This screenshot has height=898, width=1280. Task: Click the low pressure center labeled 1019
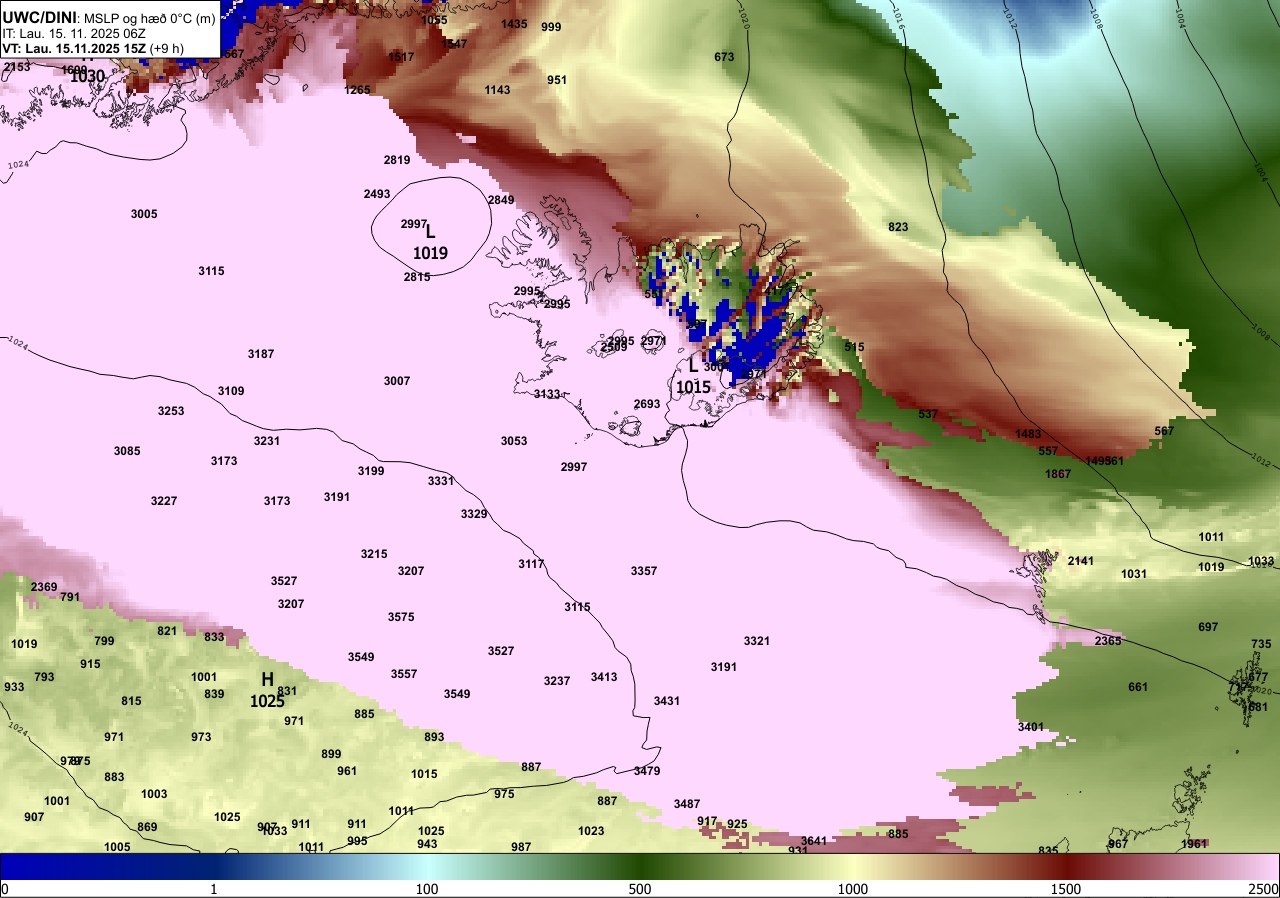click(430, 243)
